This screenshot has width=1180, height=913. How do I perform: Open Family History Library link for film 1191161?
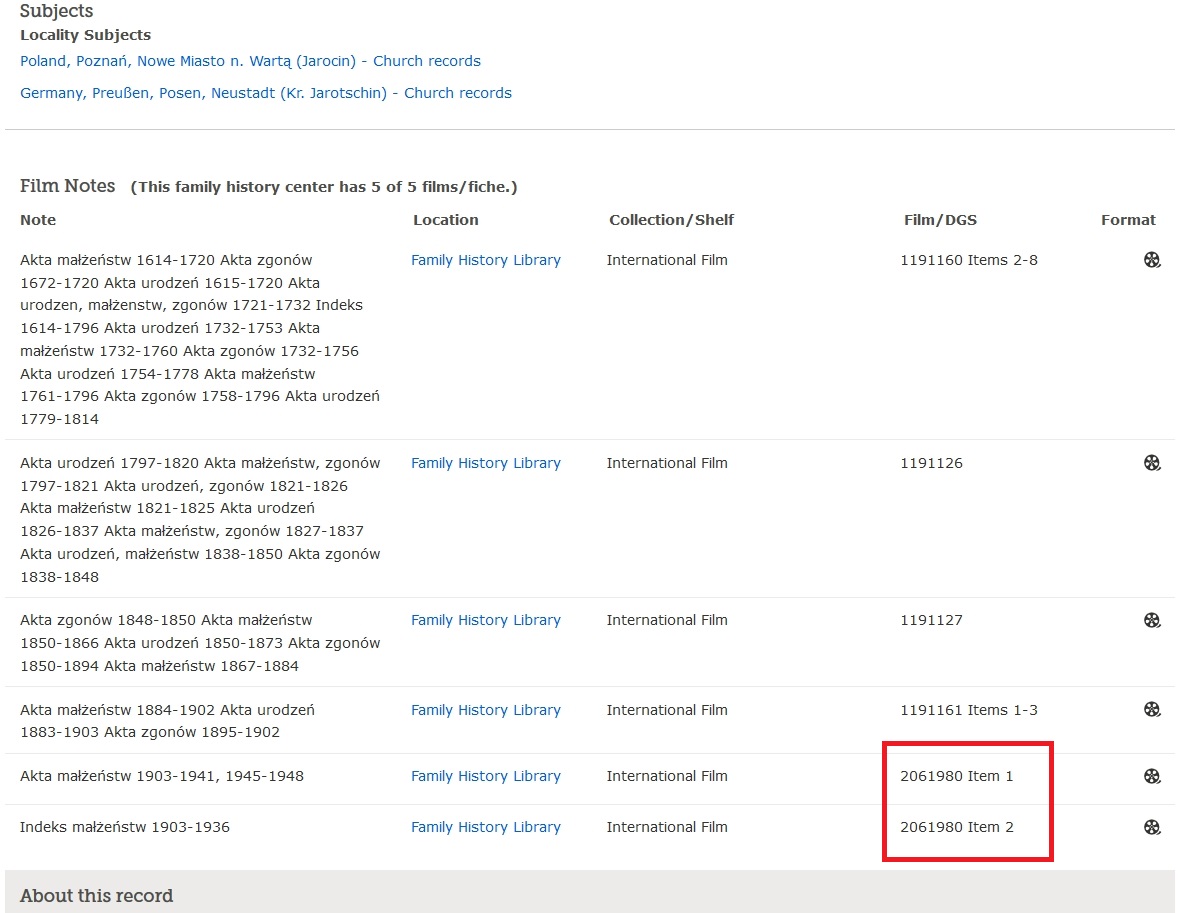point(485,710)
